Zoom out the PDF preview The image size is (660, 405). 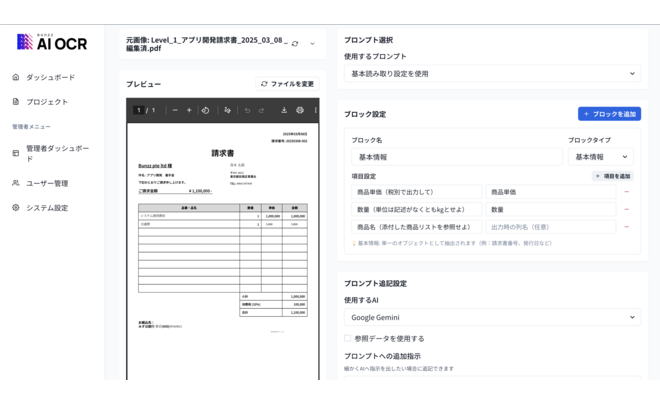click(x=175, y=110)
